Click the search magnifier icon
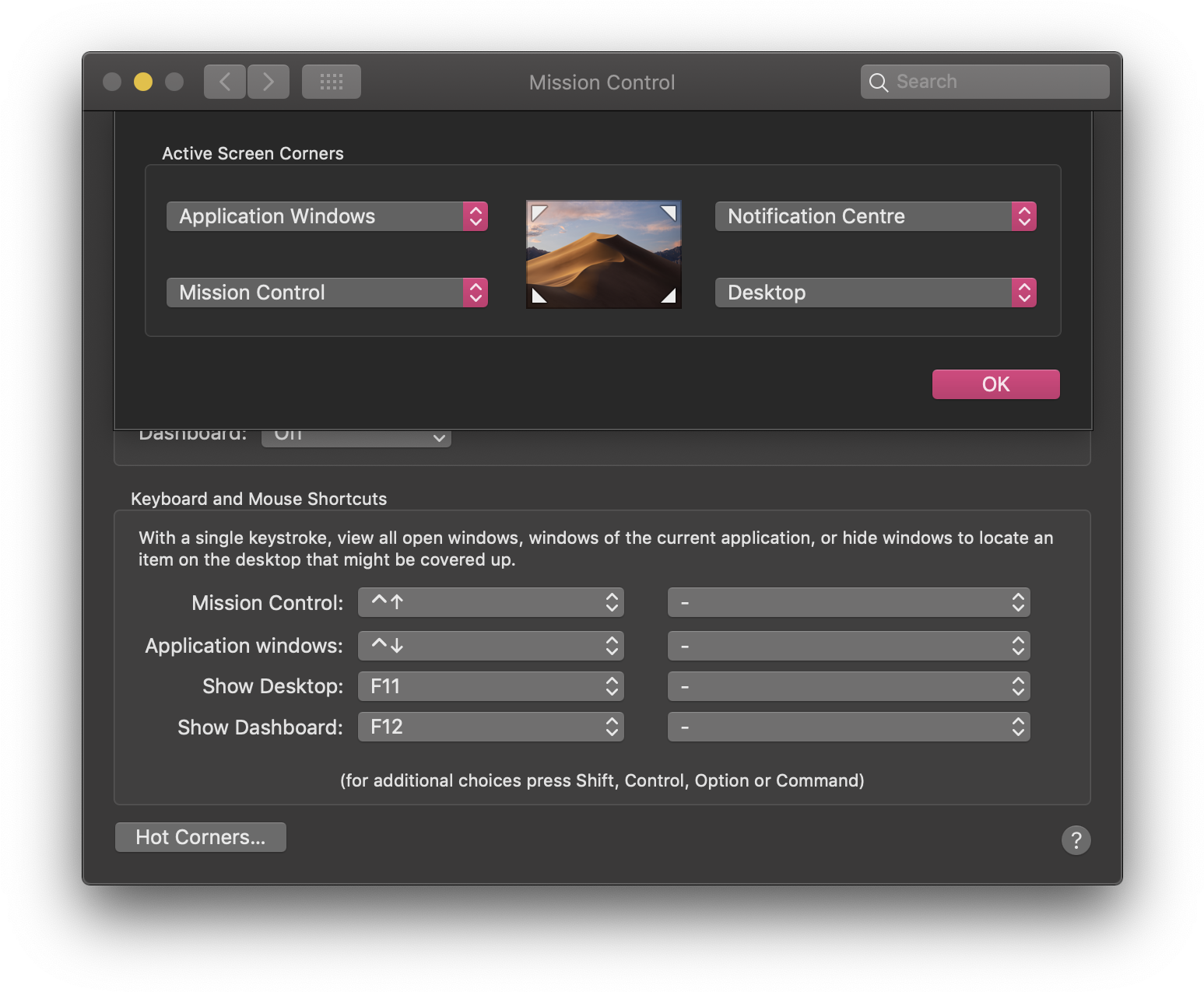Viewport: 1204px width, 992px height. point(879,82)
